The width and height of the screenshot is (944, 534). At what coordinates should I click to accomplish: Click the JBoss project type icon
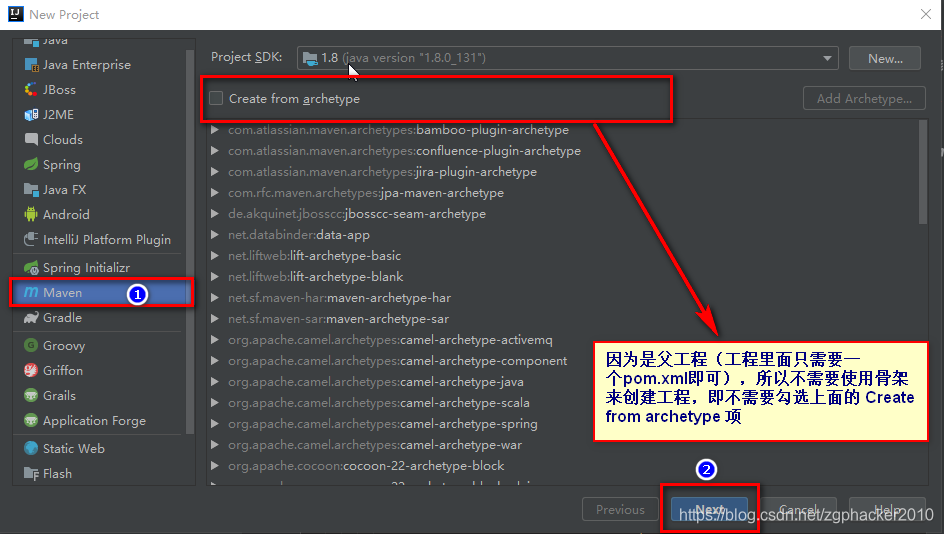coord(31,90)
